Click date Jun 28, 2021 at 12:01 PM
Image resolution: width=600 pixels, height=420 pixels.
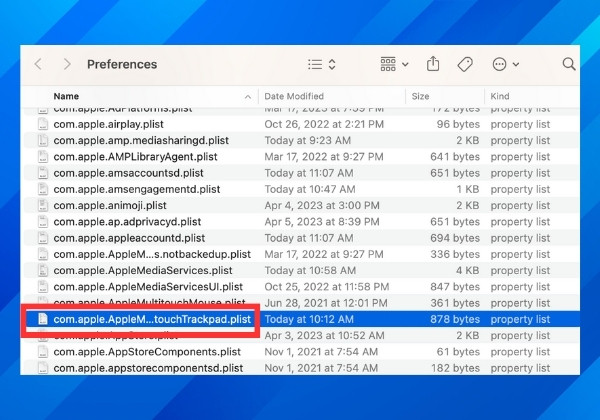point(326,303)
